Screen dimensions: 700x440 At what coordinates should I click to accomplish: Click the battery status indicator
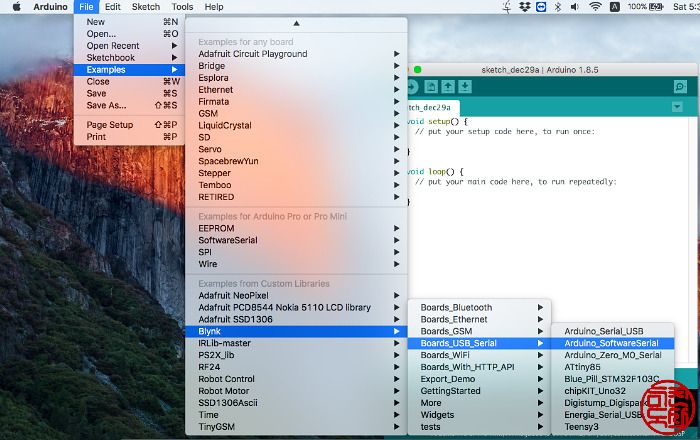click(x=645, y=7)
